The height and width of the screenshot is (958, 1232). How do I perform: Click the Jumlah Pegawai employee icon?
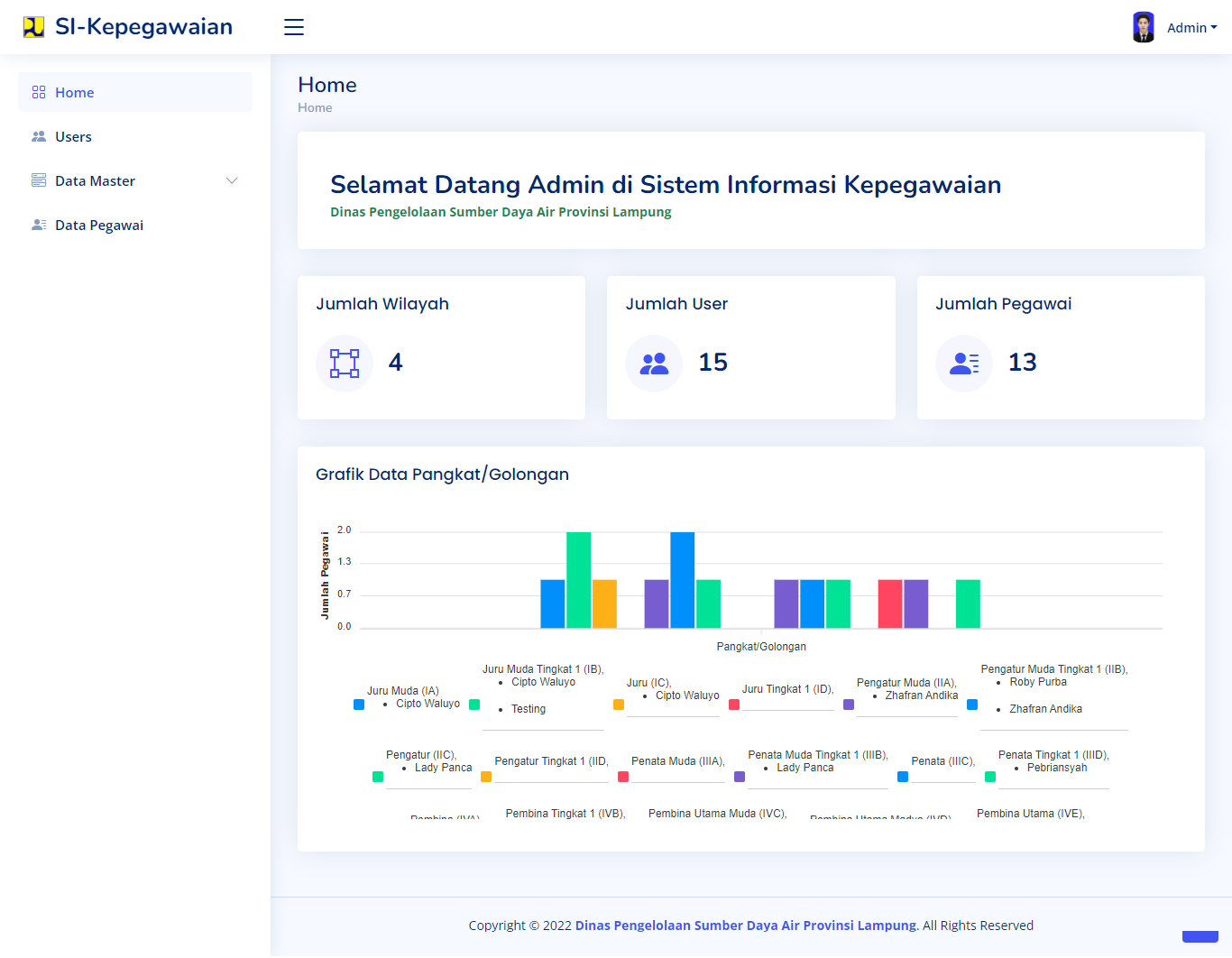[964, 363]
